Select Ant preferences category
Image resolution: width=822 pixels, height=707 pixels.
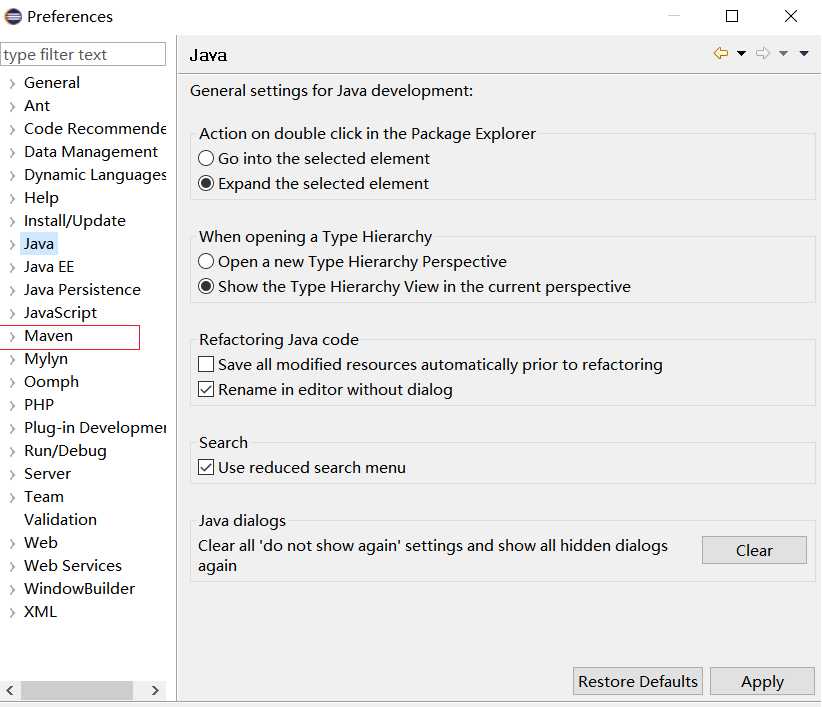tap(37, 105)
